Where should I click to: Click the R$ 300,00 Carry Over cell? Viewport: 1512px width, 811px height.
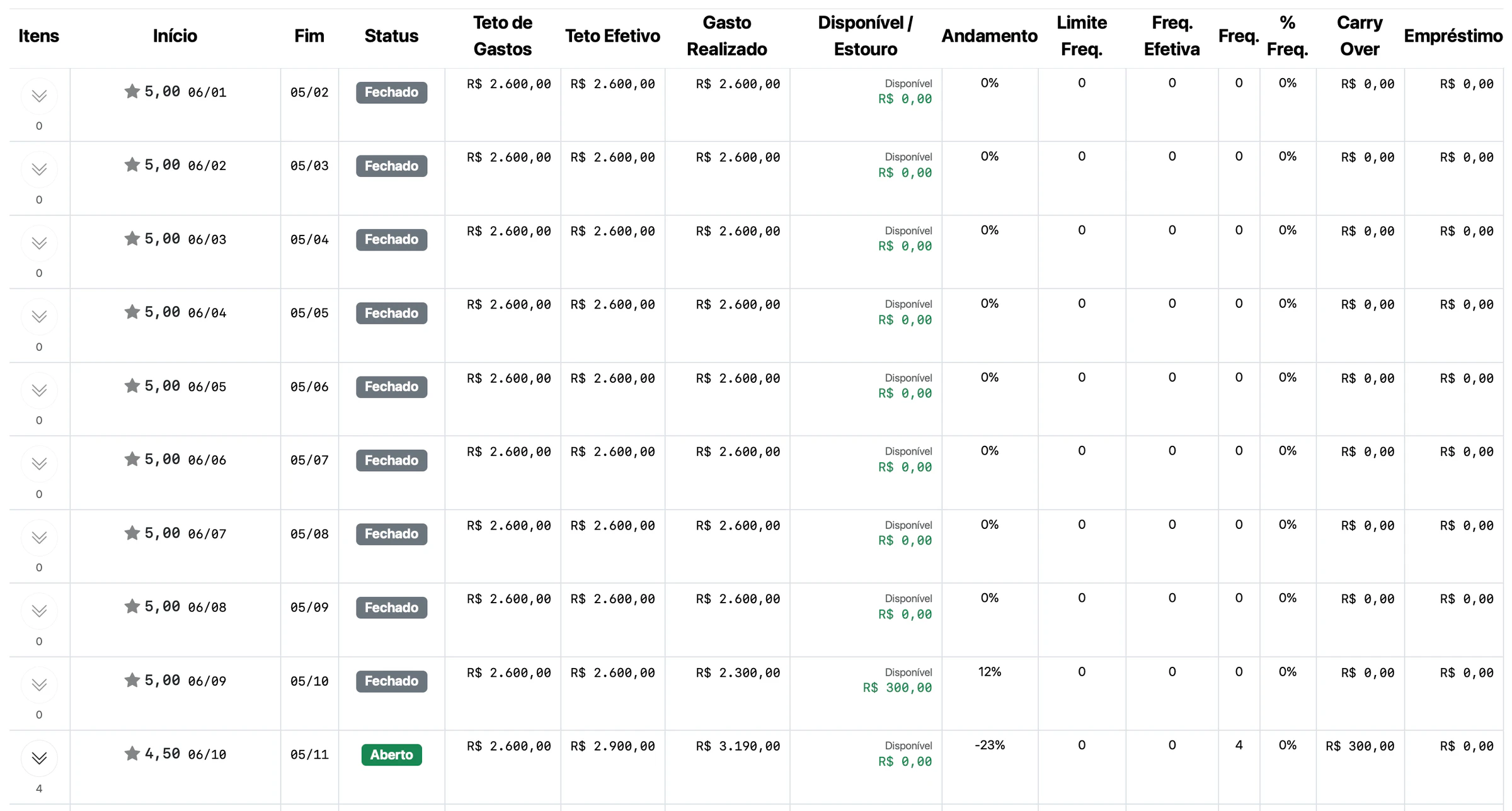point(1360,746)
